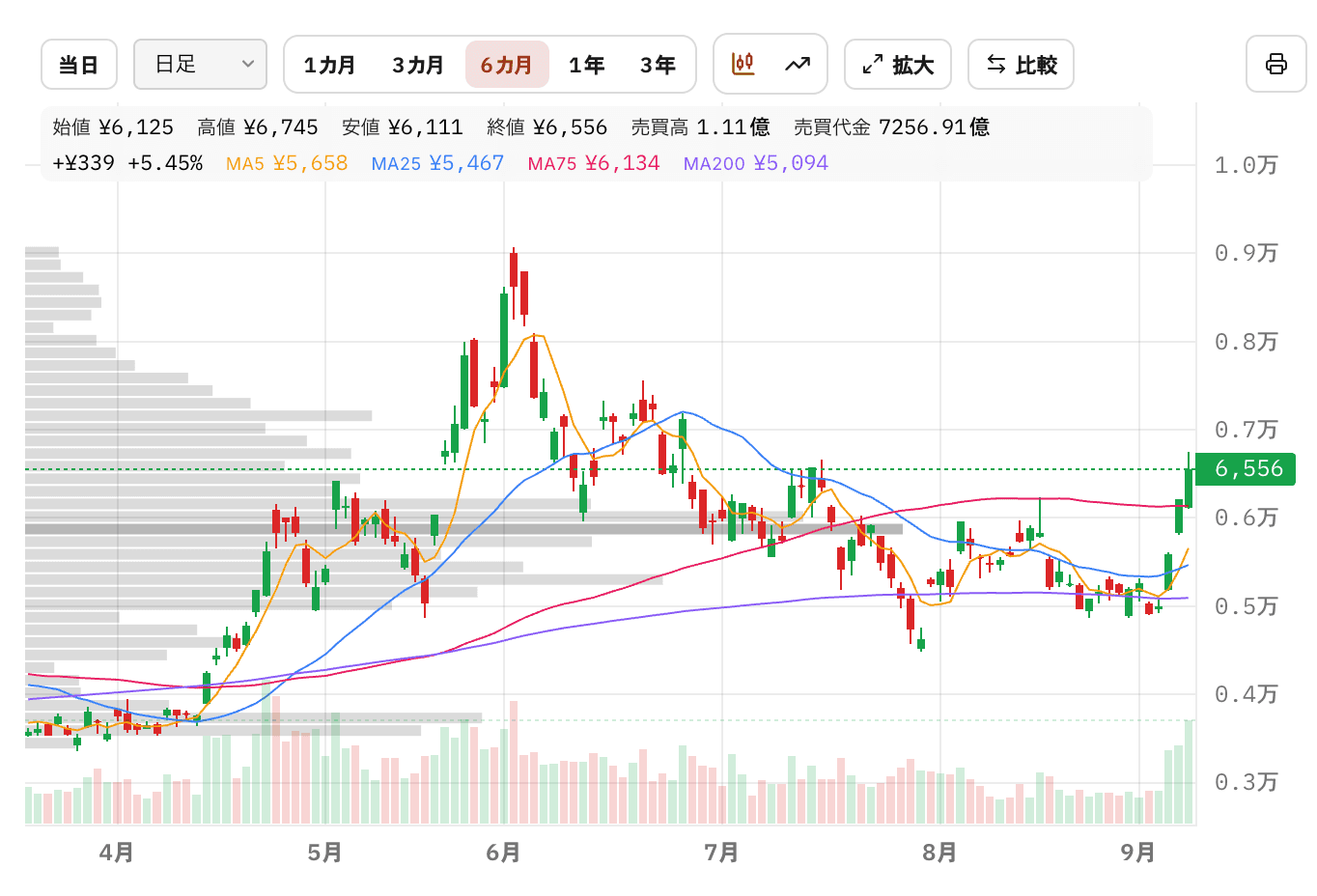Open 比較 comparison button
The image size is (1317, 896).
(x=1022, y=65)
